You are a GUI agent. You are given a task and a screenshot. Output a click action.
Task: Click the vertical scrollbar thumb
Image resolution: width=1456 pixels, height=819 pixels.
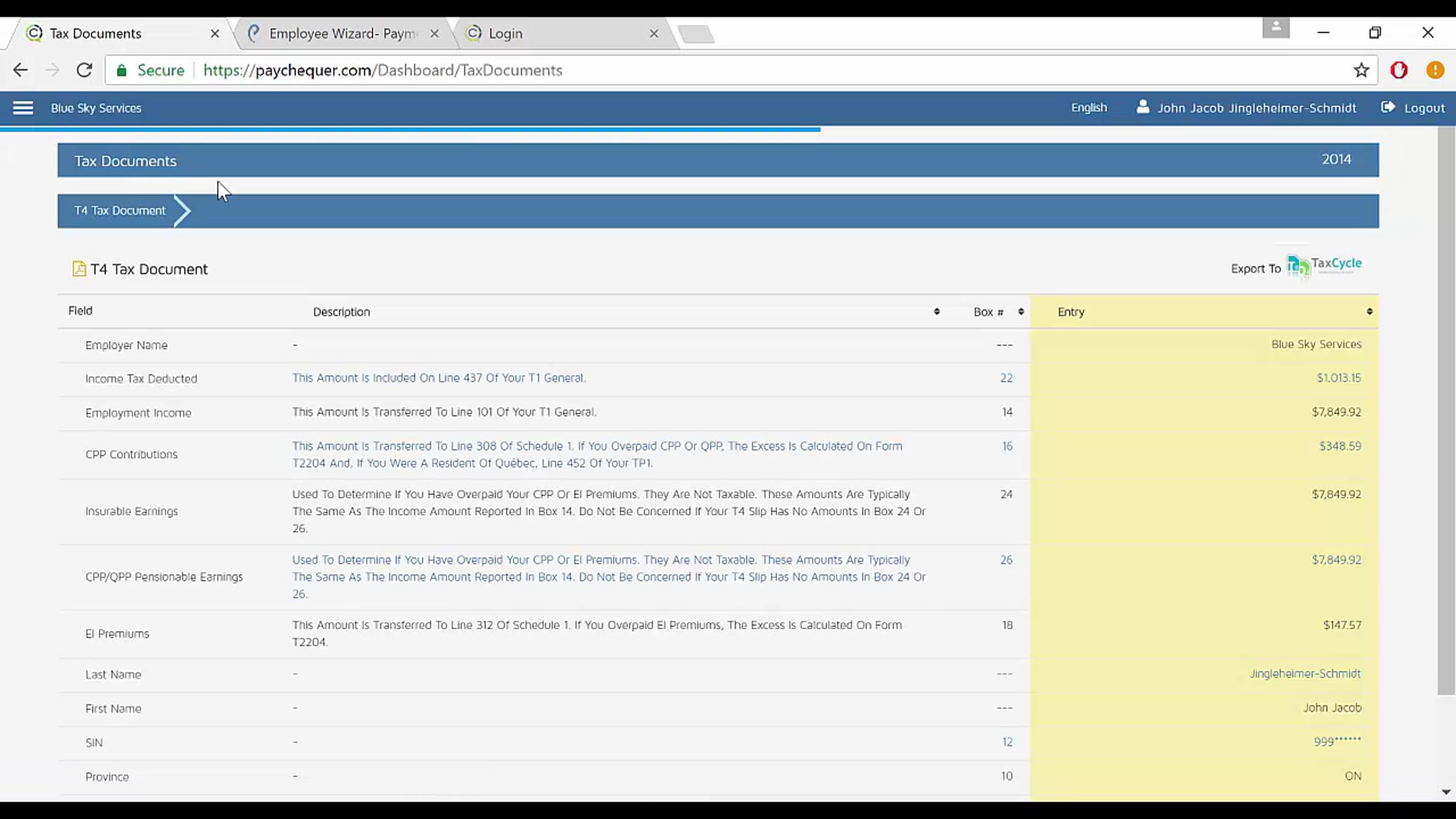click(x=1446, y=411)
